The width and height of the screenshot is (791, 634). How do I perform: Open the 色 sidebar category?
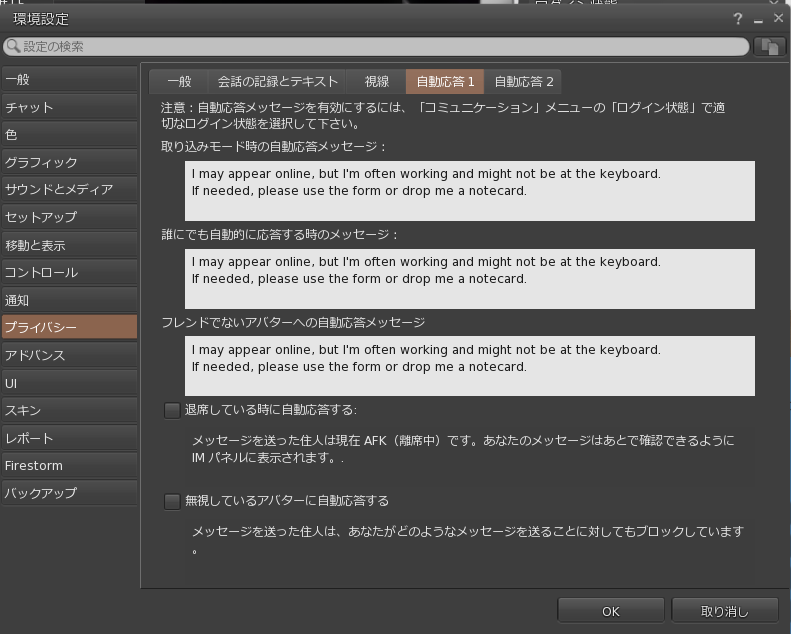(x=69, y=135)
